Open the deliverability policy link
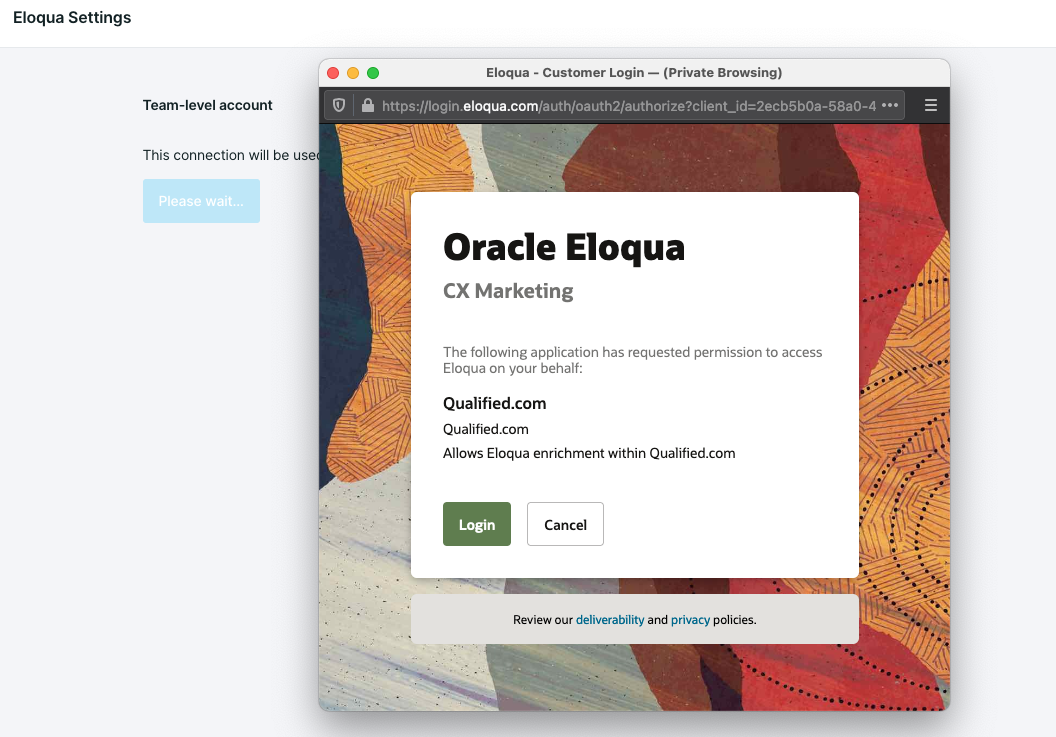The image size is (1056, 737). coord(610,620)
